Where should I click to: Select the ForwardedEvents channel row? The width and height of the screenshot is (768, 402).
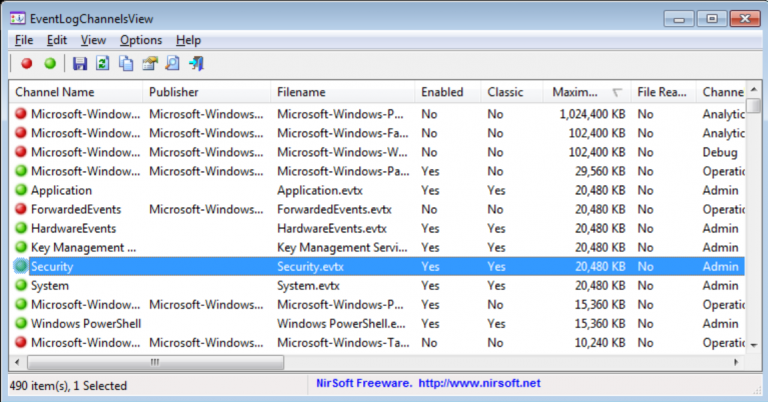tap(76, 210)
